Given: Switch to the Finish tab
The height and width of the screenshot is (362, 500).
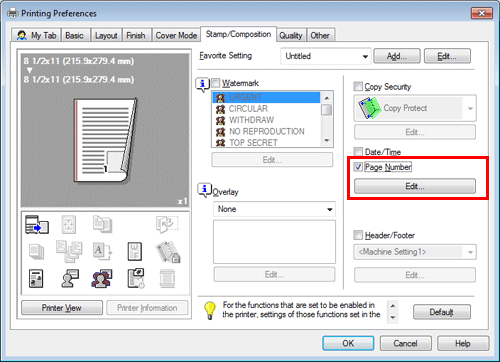Looking at the screenshot, I should [136, 35].
